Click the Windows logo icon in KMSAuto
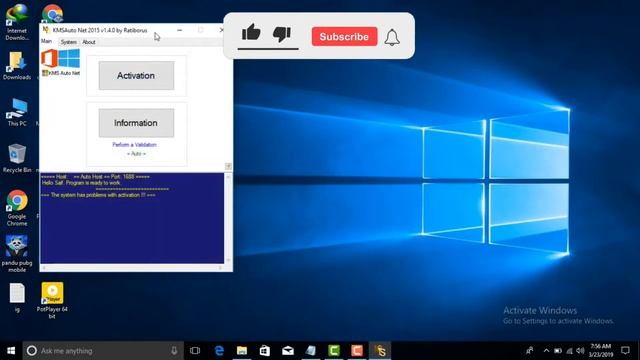Screen dimensions: 640x360 coord(69,58)
